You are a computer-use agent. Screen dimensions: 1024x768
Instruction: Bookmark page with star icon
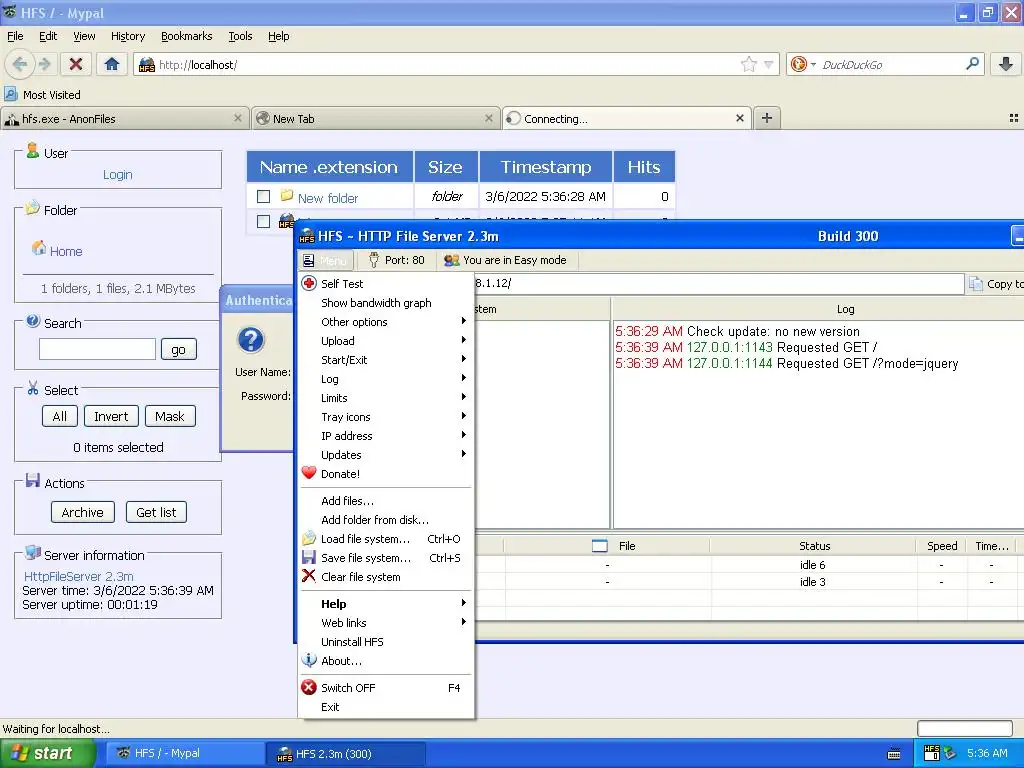(748, 64)
